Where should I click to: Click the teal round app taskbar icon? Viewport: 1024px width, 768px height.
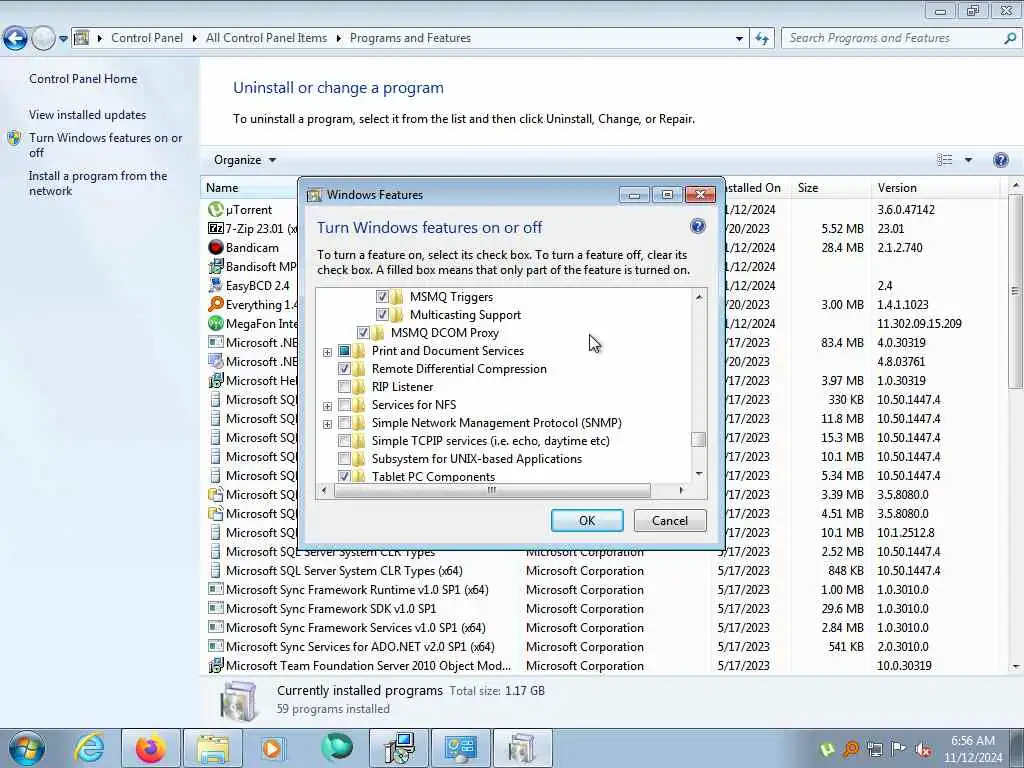coord(337,746)
